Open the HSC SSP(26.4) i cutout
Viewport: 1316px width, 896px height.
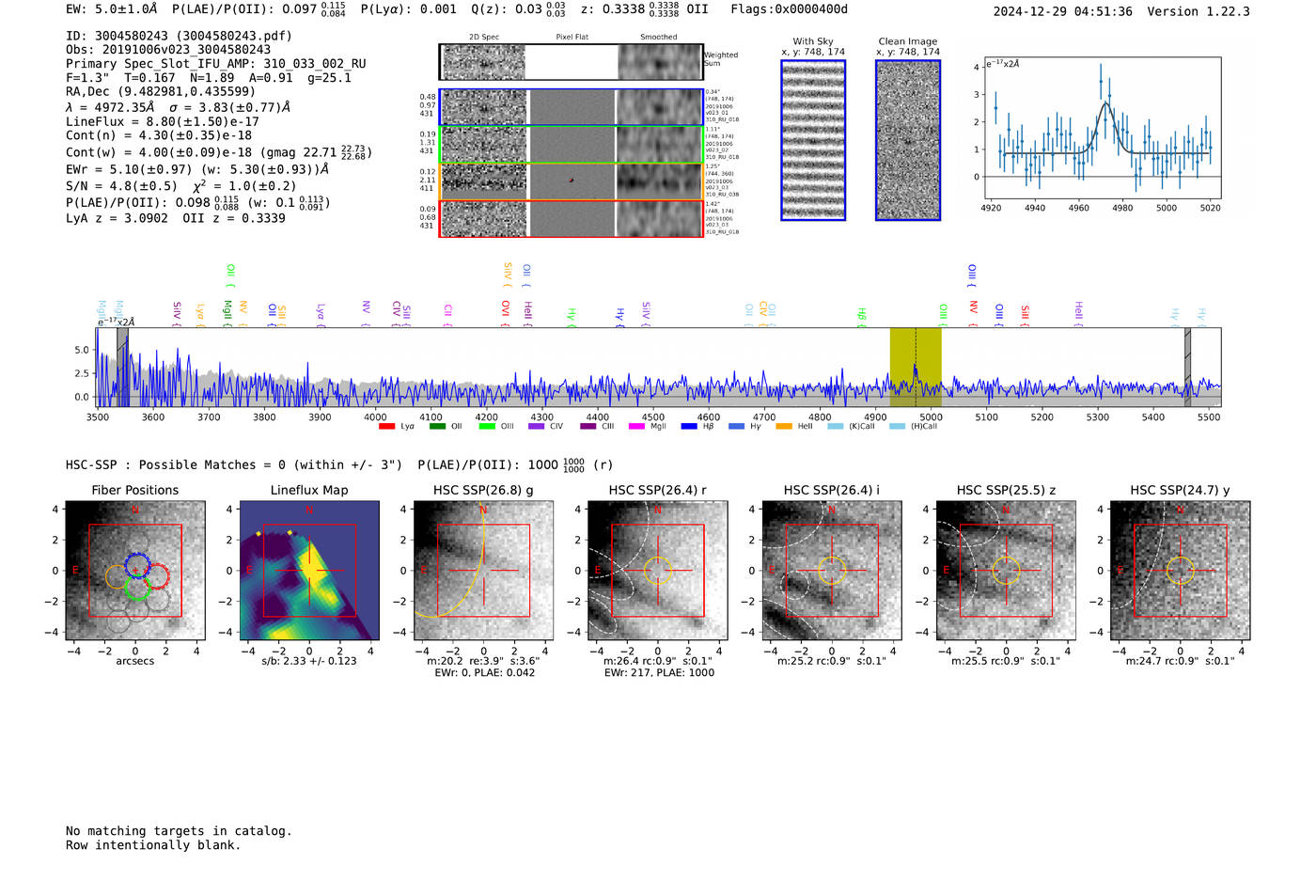coord(832,571)
